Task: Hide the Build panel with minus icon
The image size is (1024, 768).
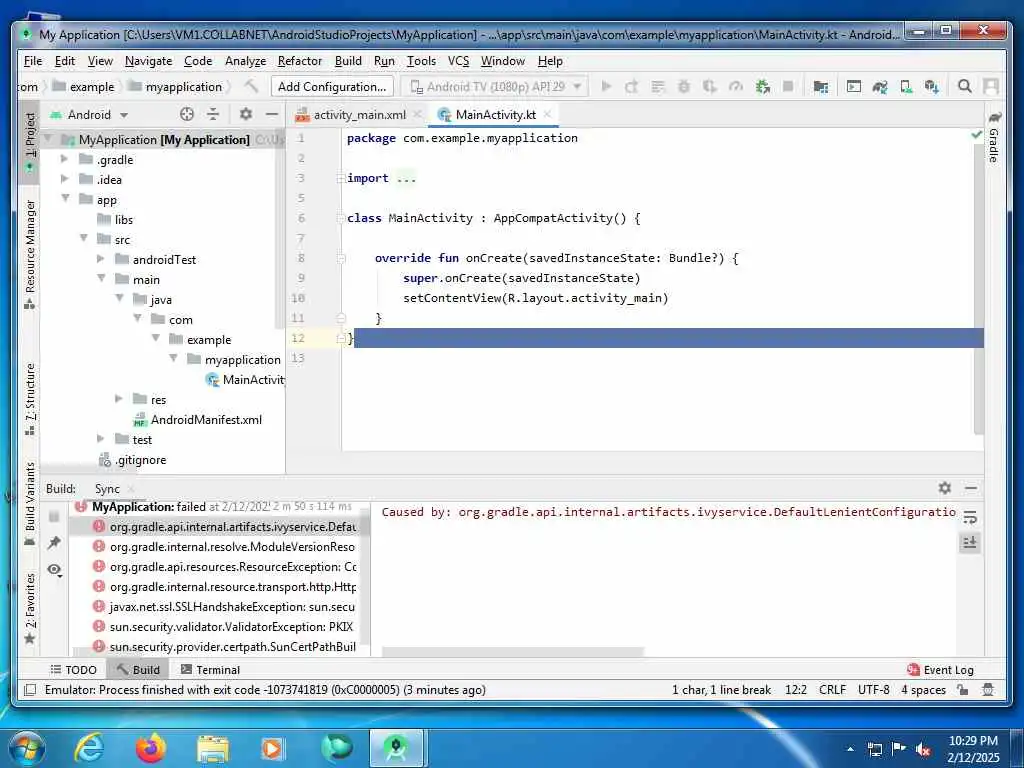Action: (x=971, y=488)
